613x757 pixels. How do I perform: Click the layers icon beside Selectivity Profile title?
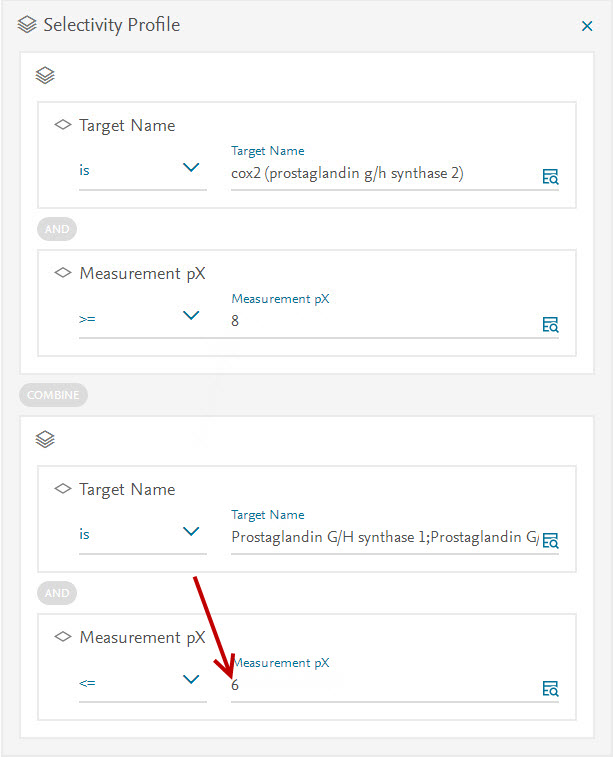(x=27, y=25)
